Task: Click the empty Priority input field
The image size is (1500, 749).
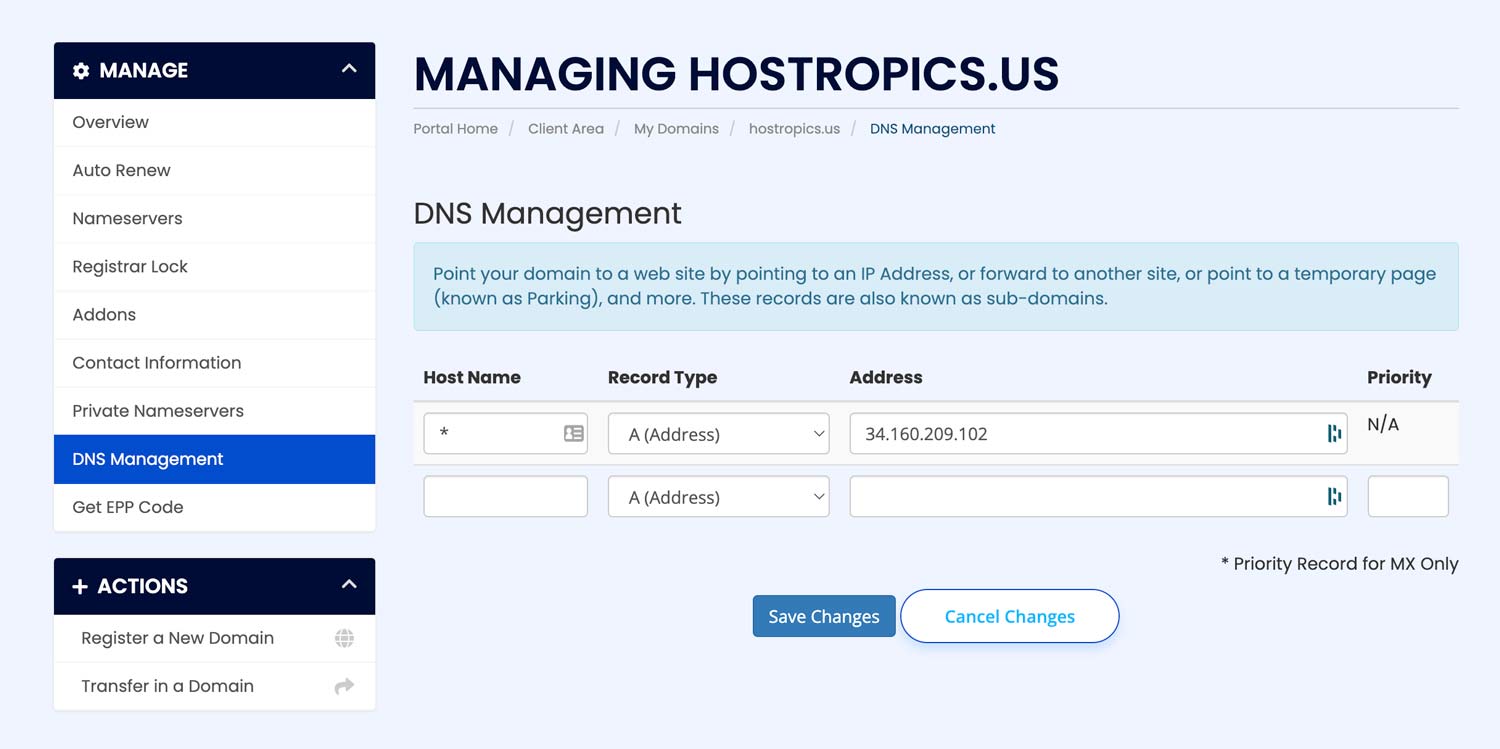Action: pos(1408,496)
